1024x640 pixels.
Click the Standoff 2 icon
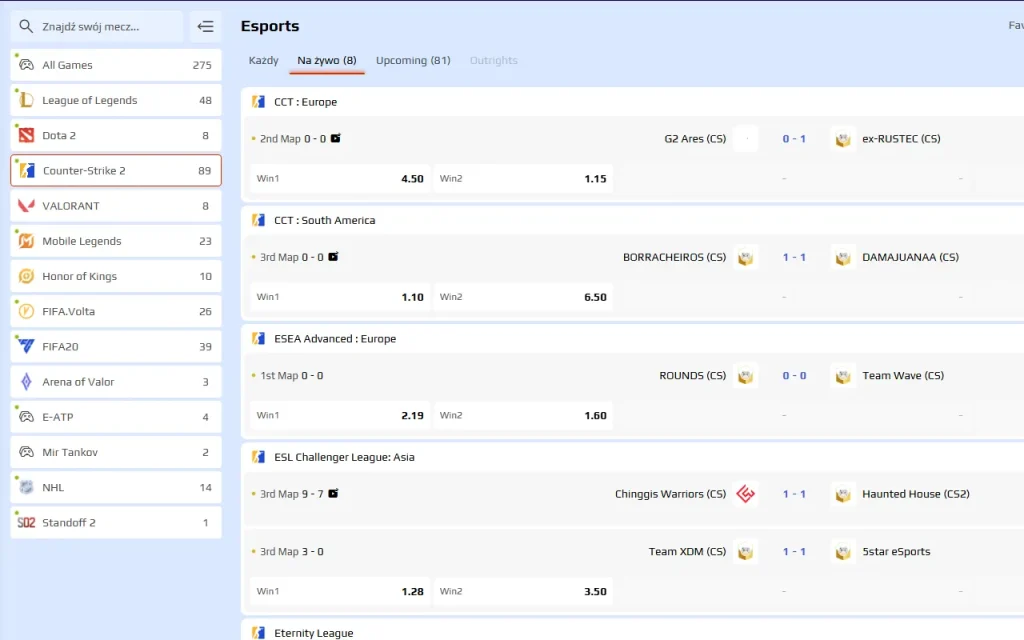26,522
